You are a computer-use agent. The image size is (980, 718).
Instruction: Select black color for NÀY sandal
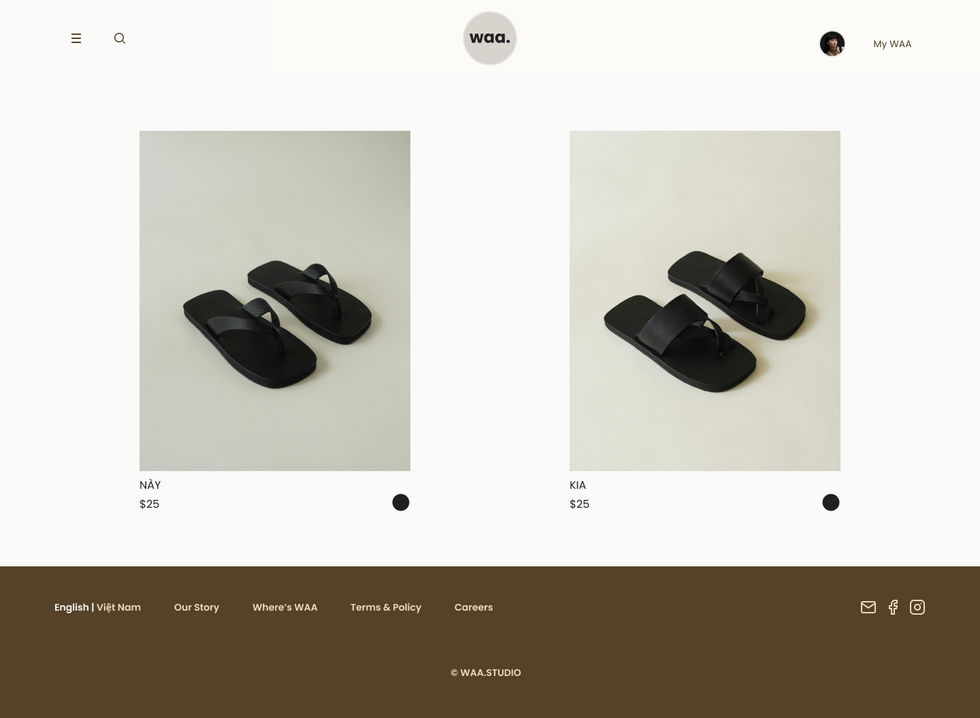pyautogui.click(x=401, y=502)
